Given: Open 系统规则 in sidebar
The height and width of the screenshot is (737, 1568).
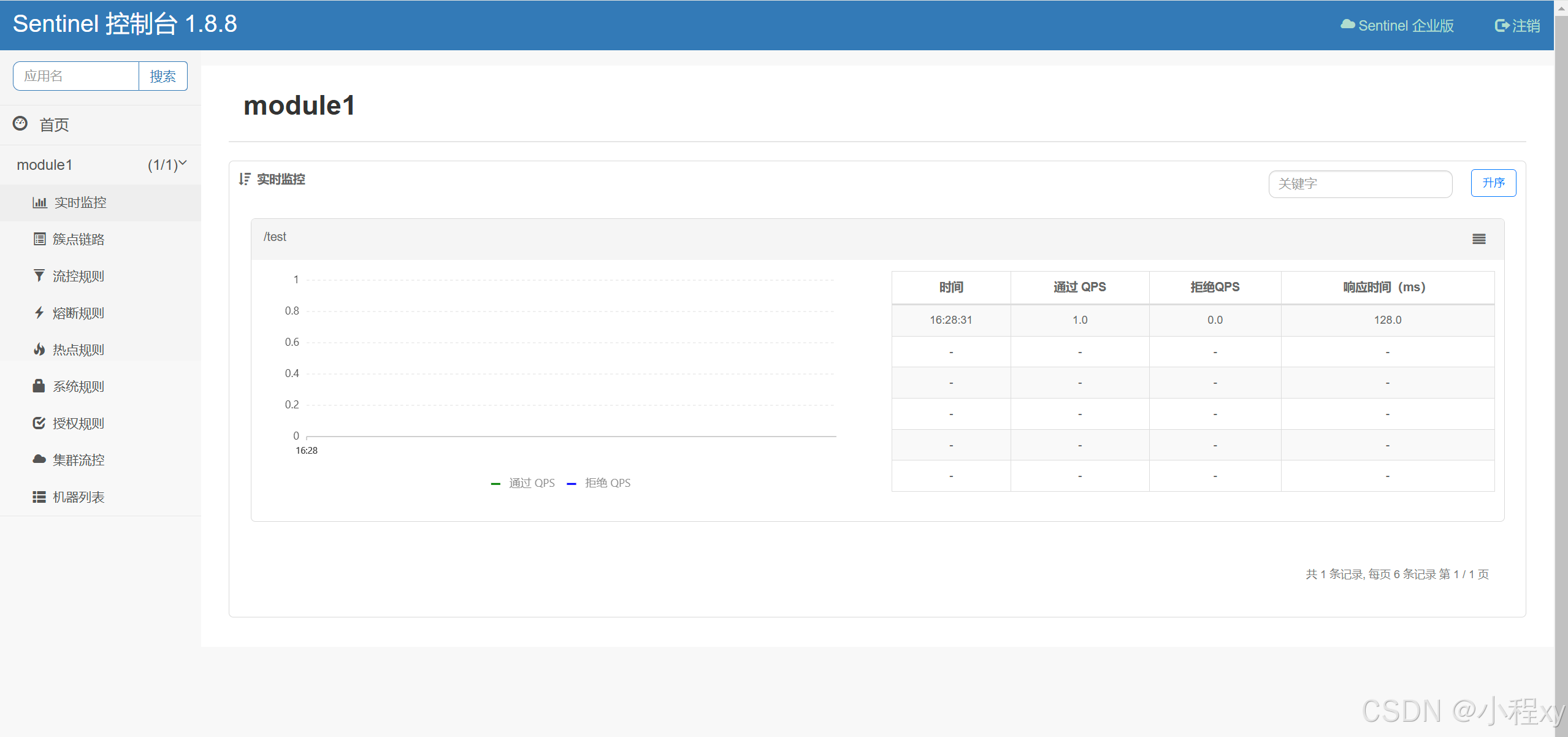Looking at the screenshot, I should [100, 386].
